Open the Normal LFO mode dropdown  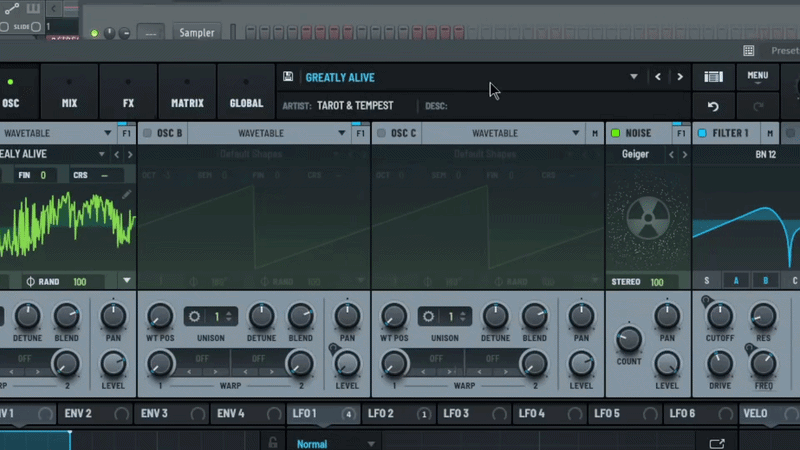(x=371, y=443)
